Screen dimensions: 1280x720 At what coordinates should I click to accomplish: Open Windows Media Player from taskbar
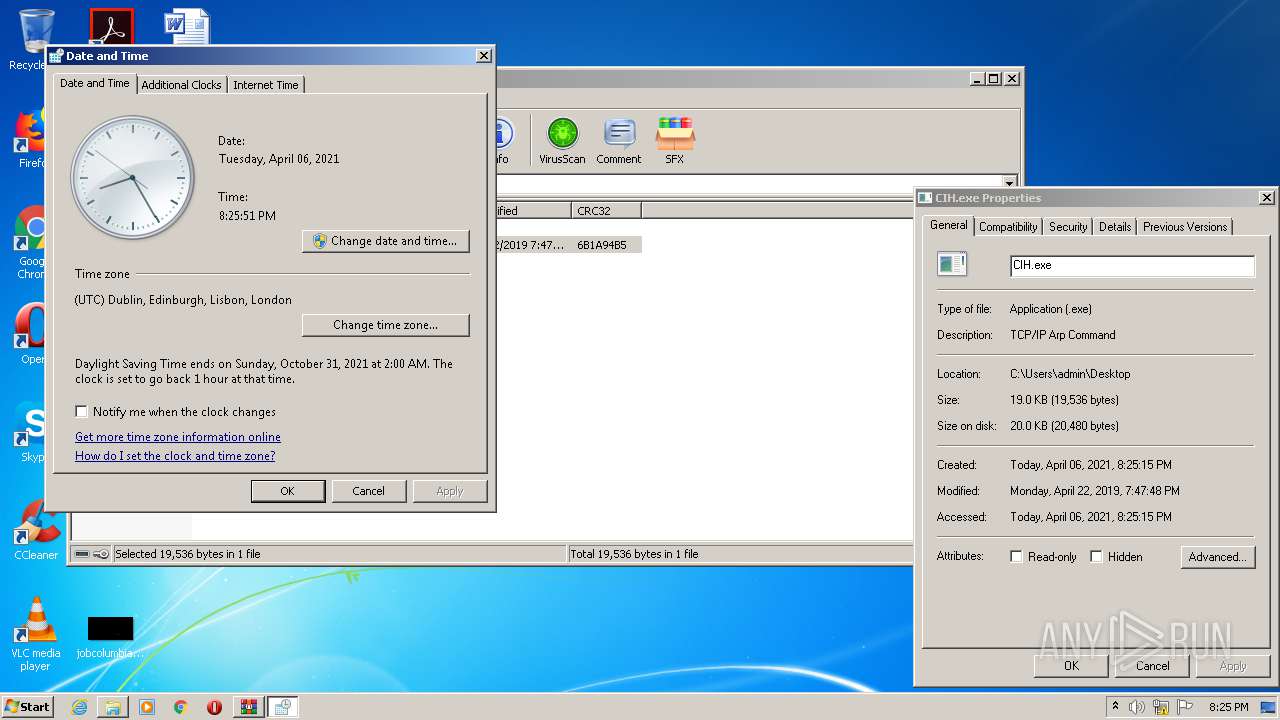tap(147, 707)
